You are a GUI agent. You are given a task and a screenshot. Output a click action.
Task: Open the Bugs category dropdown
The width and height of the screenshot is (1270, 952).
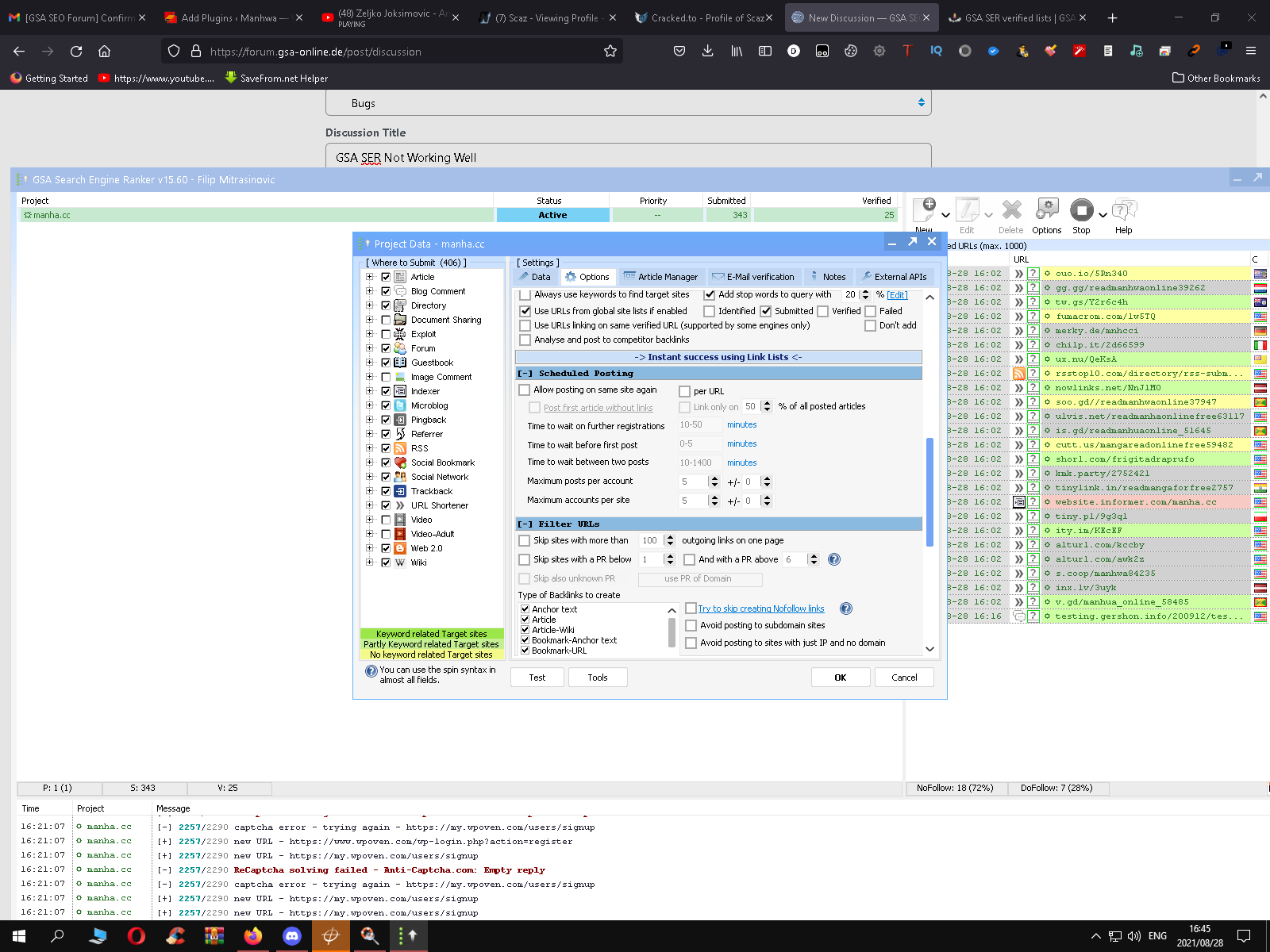click(628, 103)
